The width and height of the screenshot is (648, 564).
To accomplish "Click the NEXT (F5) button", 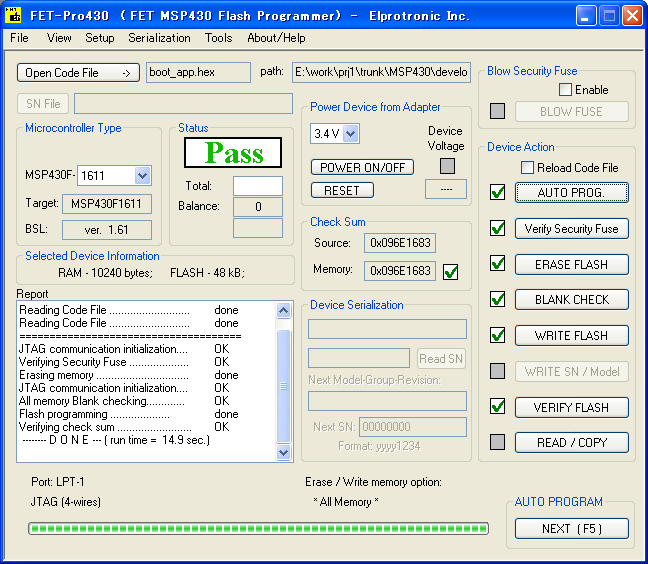I will [x=572, y=528].
